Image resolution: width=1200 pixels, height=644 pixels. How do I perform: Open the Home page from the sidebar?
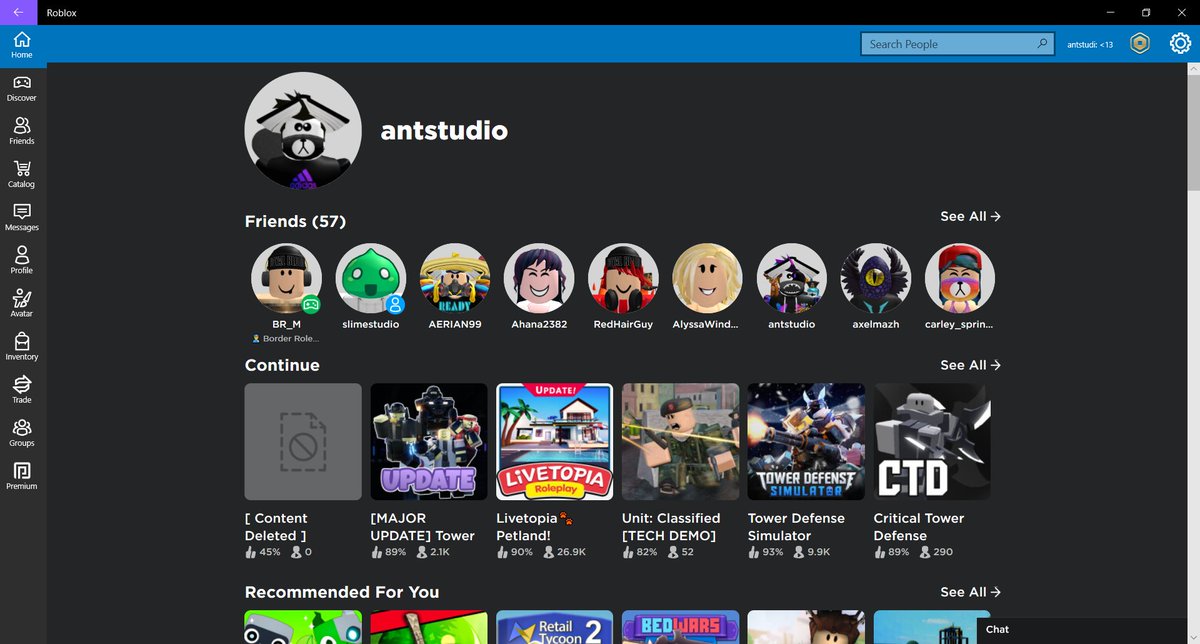pos(21,42)
